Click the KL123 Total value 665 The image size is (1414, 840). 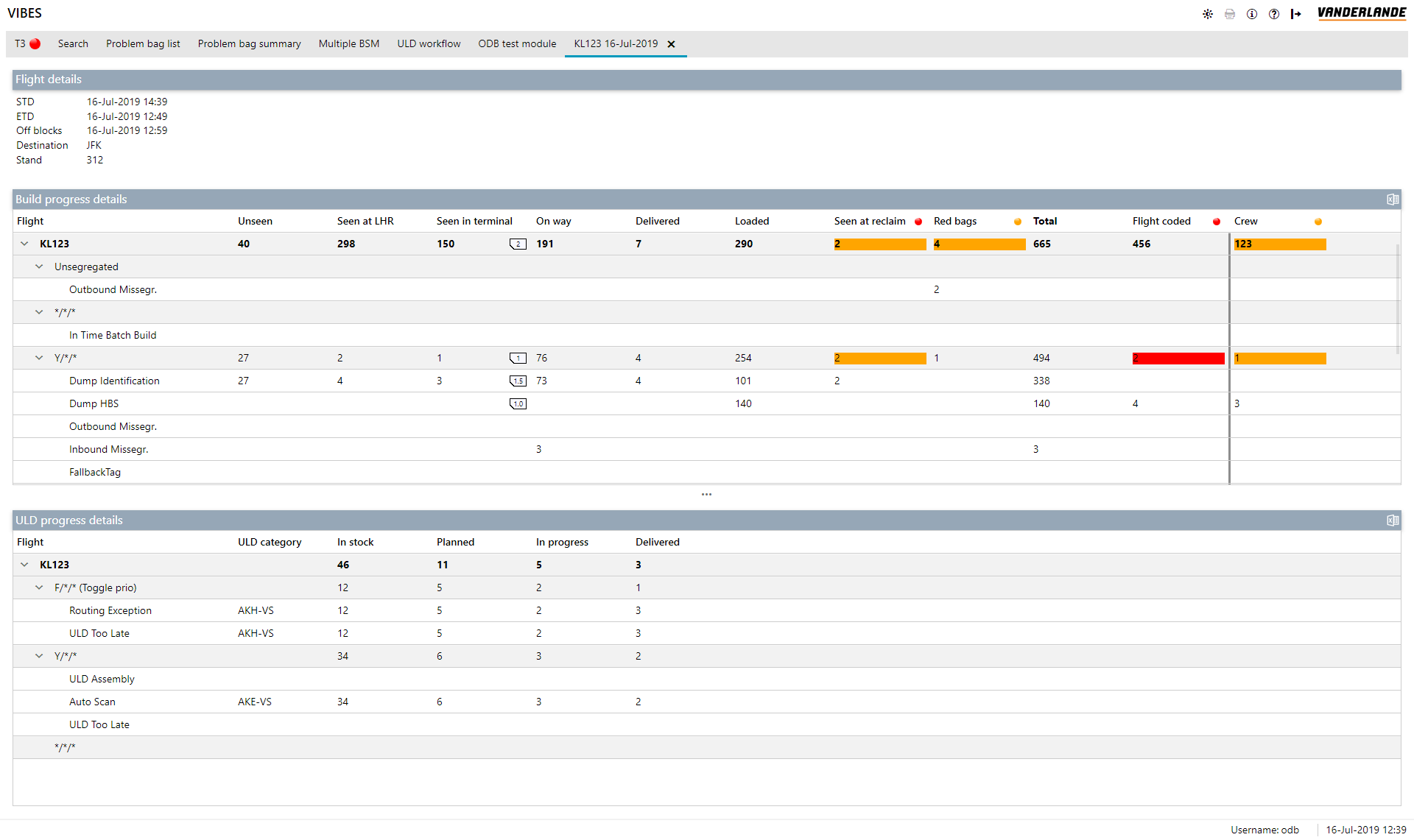click(x=1042, y=244)
